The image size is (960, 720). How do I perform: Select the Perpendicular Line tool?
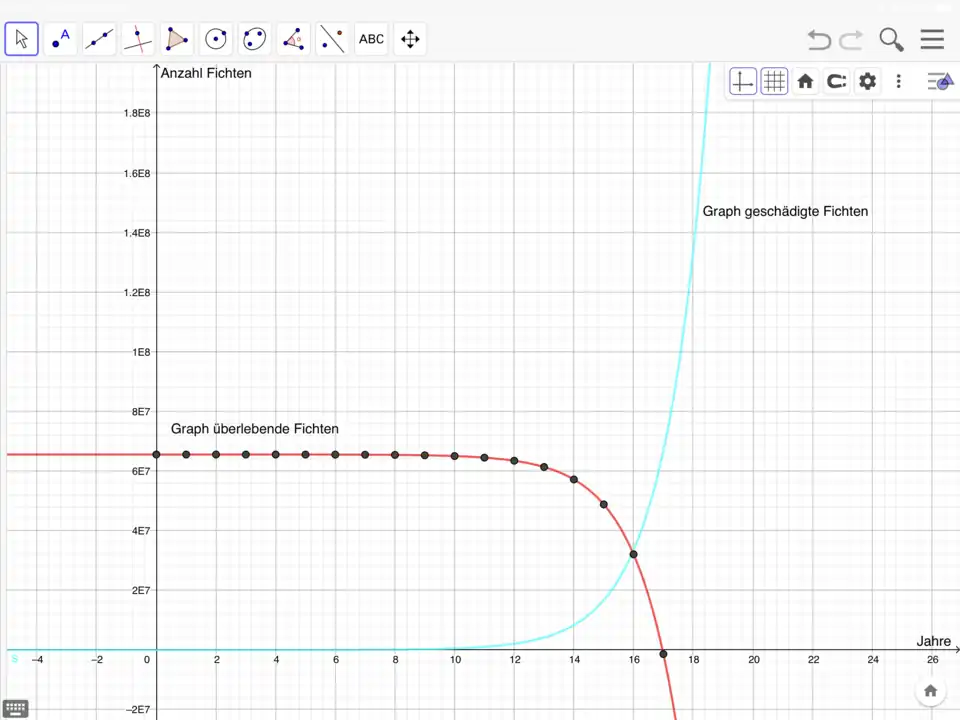click(x=138, y=39)
